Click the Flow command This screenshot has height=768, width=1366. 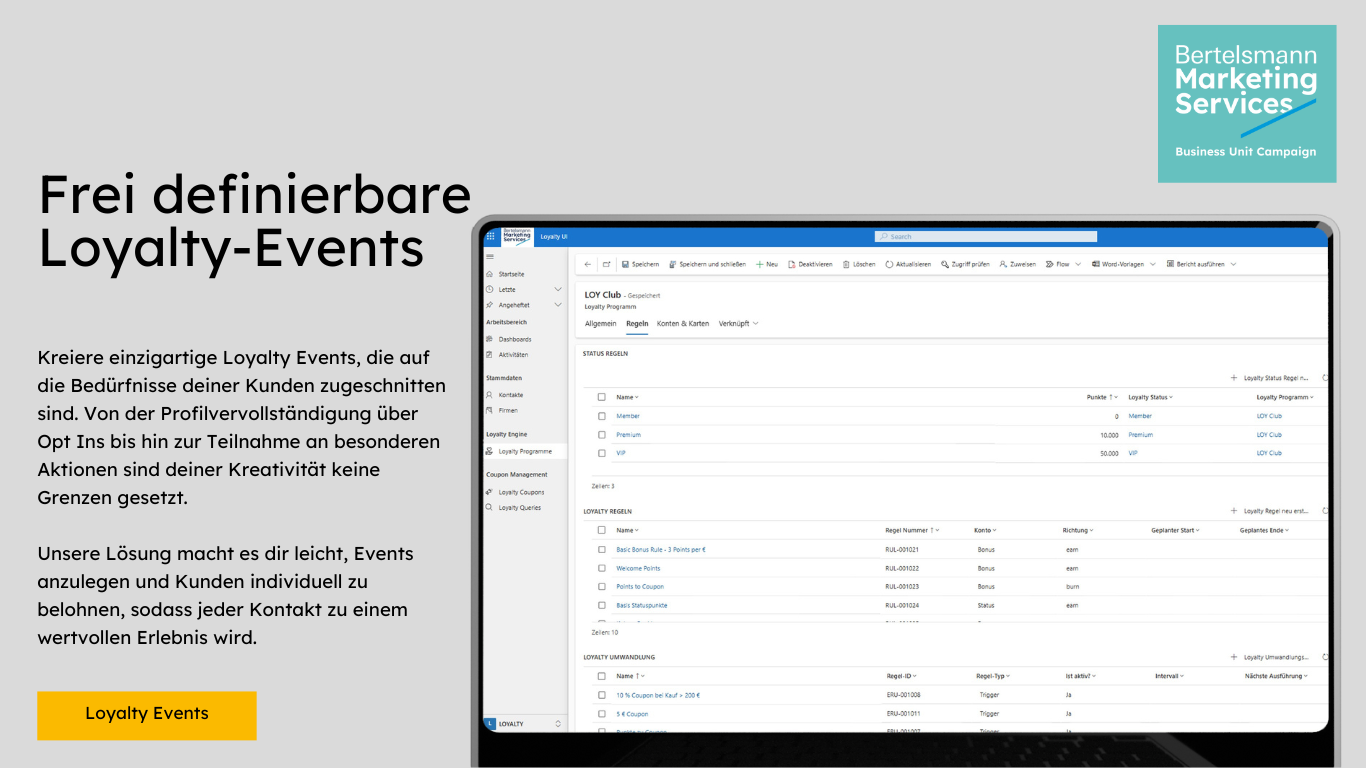pyautogui.click(x=1057, y=264)
